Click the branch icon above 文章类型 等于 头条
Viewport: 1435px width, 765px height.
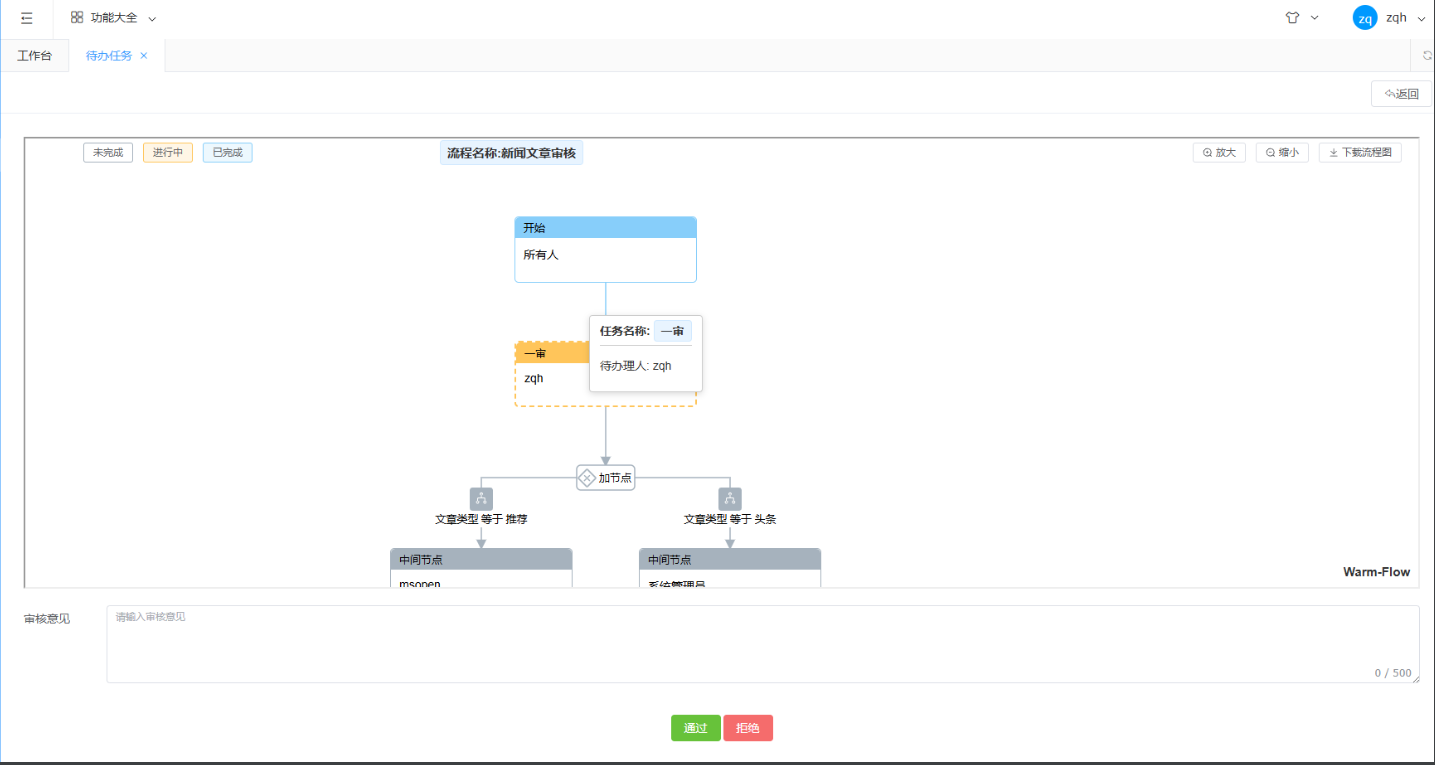(x=730, y=498)
